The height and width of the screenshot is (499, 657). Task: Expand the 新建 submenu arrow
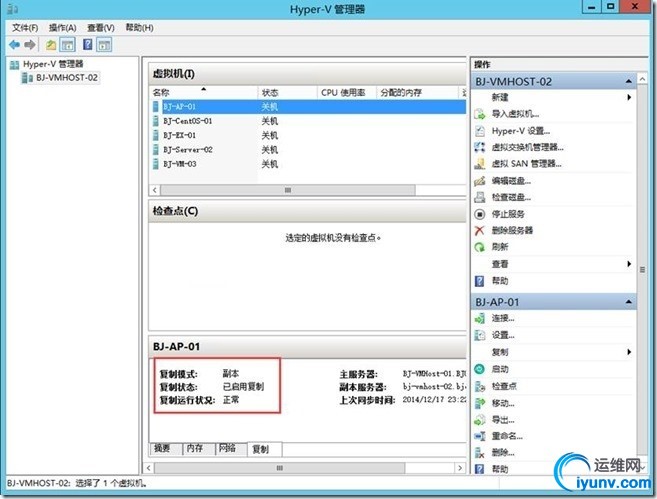(x=629, y=97)
